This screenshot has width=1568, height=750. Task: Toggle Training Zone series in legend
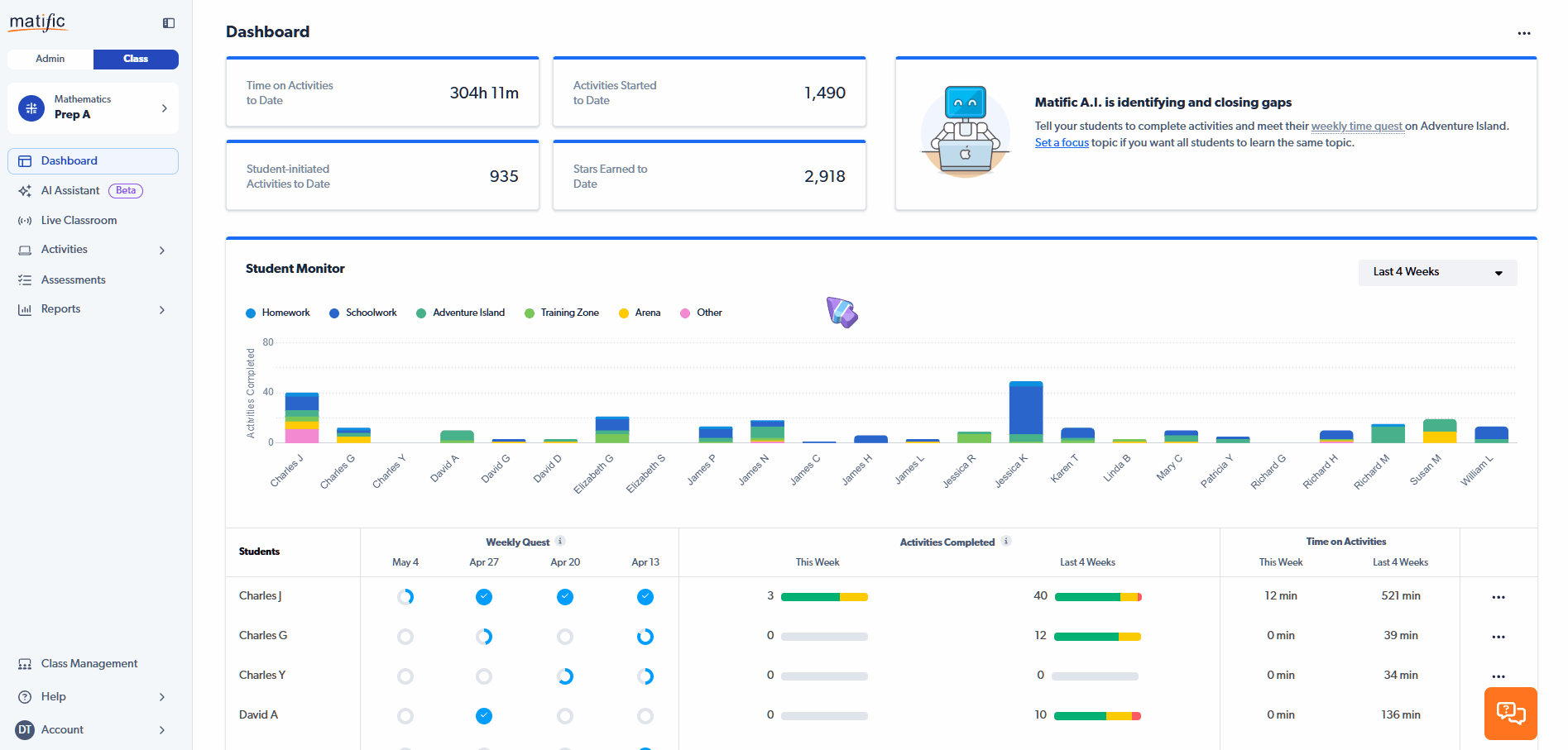coord(562,313)
